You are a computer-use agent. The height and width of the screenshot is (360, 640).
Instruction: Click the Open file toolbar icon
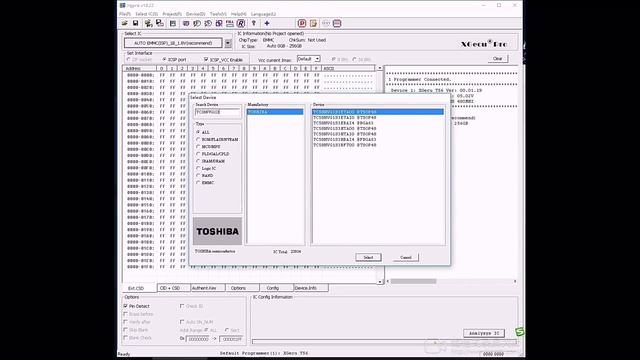pos(125,23)
